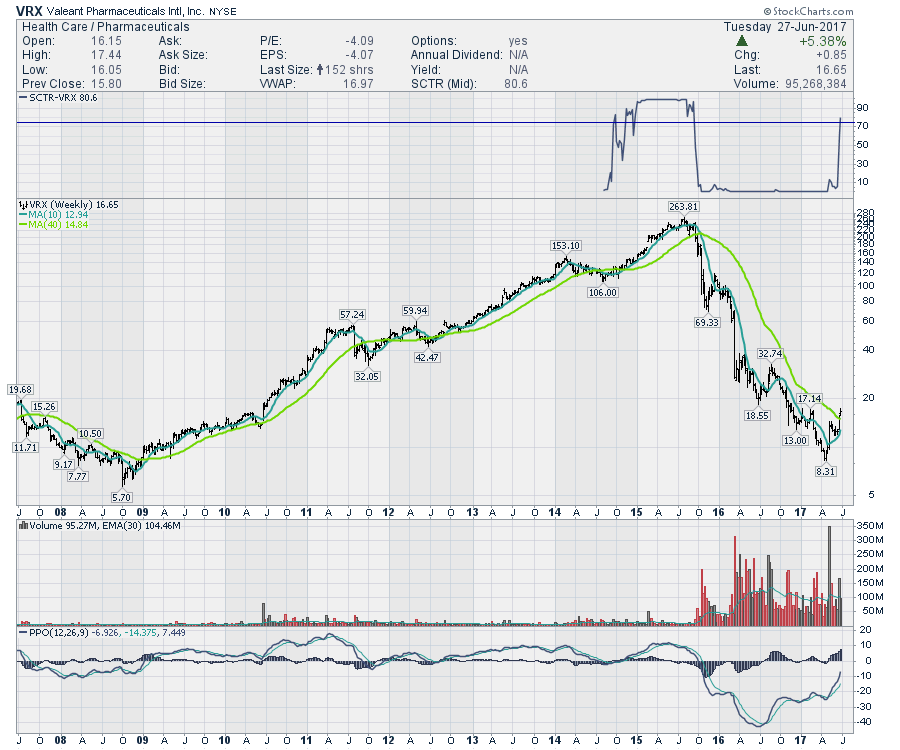Click the Volume value 95,268,384
This screenshot has width=900, height=750.
coord(816,84)
